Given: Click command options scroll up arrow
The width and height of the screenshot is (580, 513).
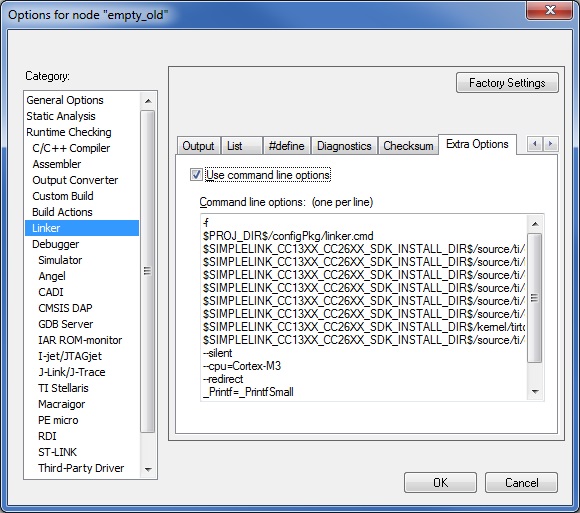Looking at the screenshot, I should 535,224.
